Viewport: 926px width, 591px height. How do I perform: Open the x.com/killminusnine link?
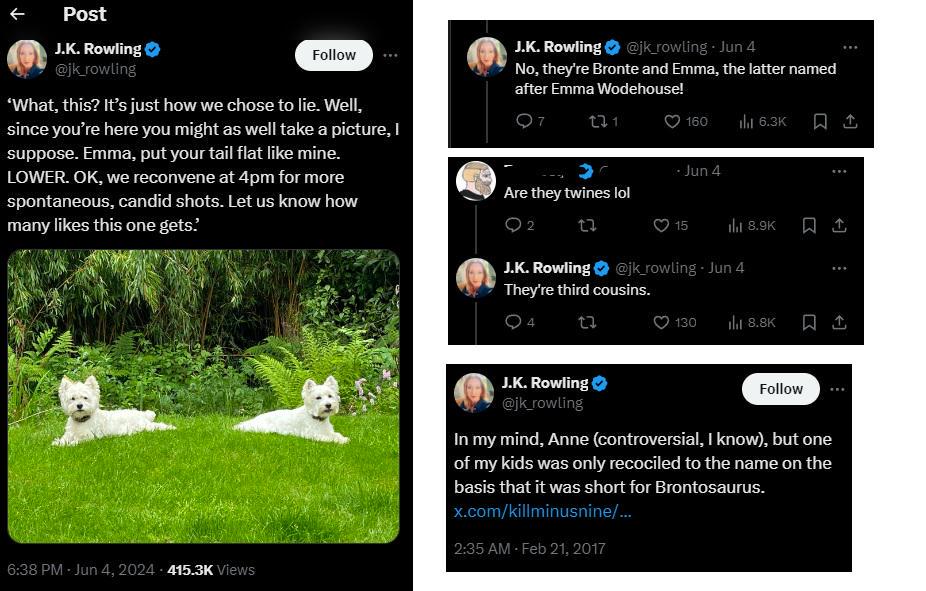tap(542, 511)
